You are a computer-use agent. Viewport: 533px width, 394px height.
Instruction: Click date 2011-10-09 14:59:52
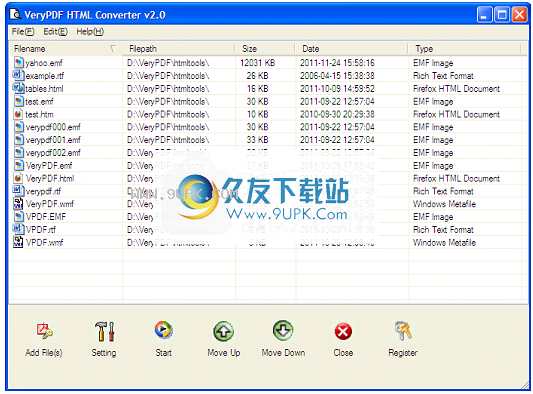click(337, 89)
